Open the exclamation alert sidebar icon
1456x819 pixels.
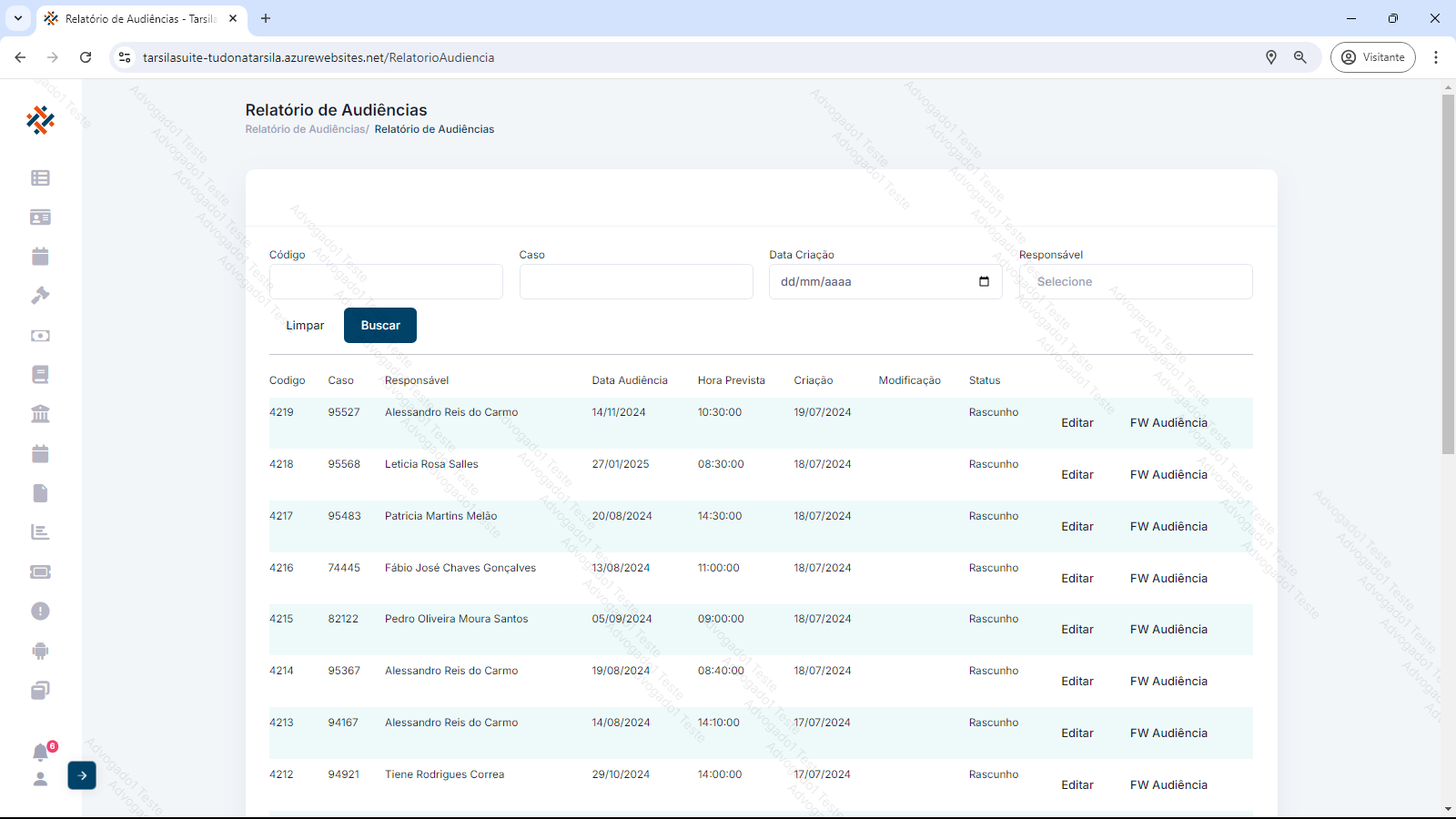point(40,612)
